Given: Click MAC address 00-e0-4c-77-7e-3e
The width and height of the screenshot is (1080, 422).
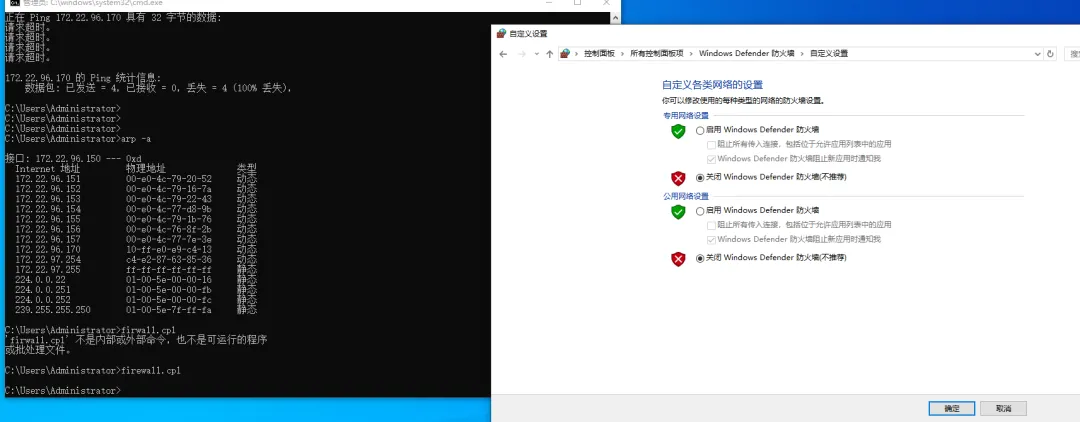Looking at the screenshot, I should click(x=169, y=239).
